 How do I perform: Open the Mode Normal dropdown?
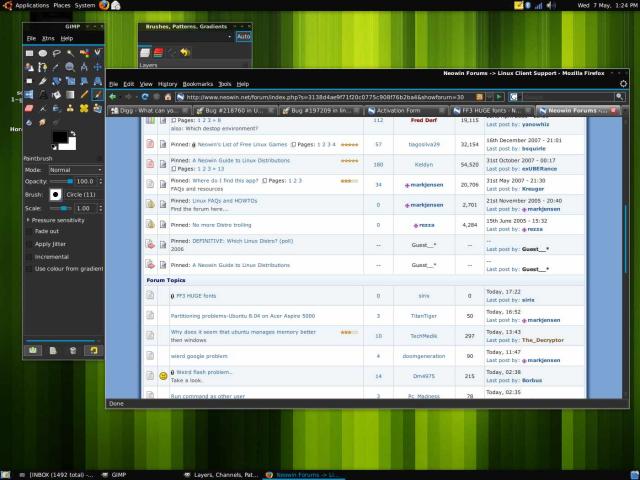pyautogui.click(x=76, y=170)
